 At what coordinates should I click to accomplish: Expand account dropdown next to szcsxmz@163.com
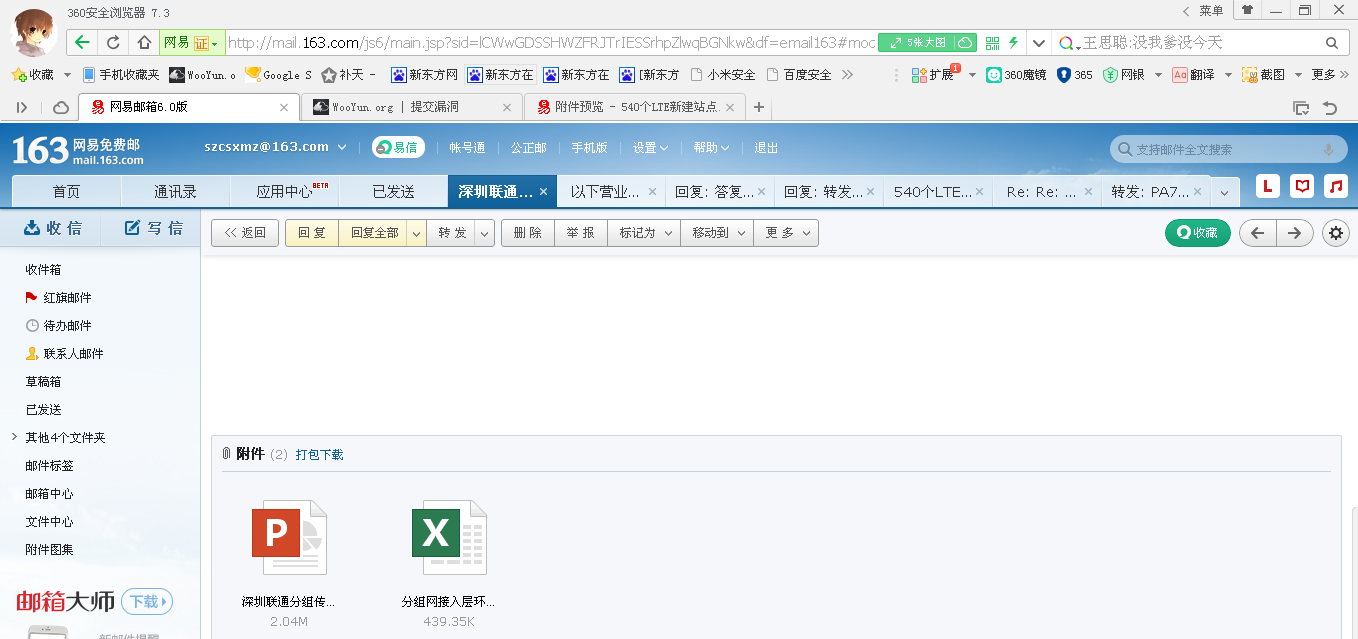(342, 147)
